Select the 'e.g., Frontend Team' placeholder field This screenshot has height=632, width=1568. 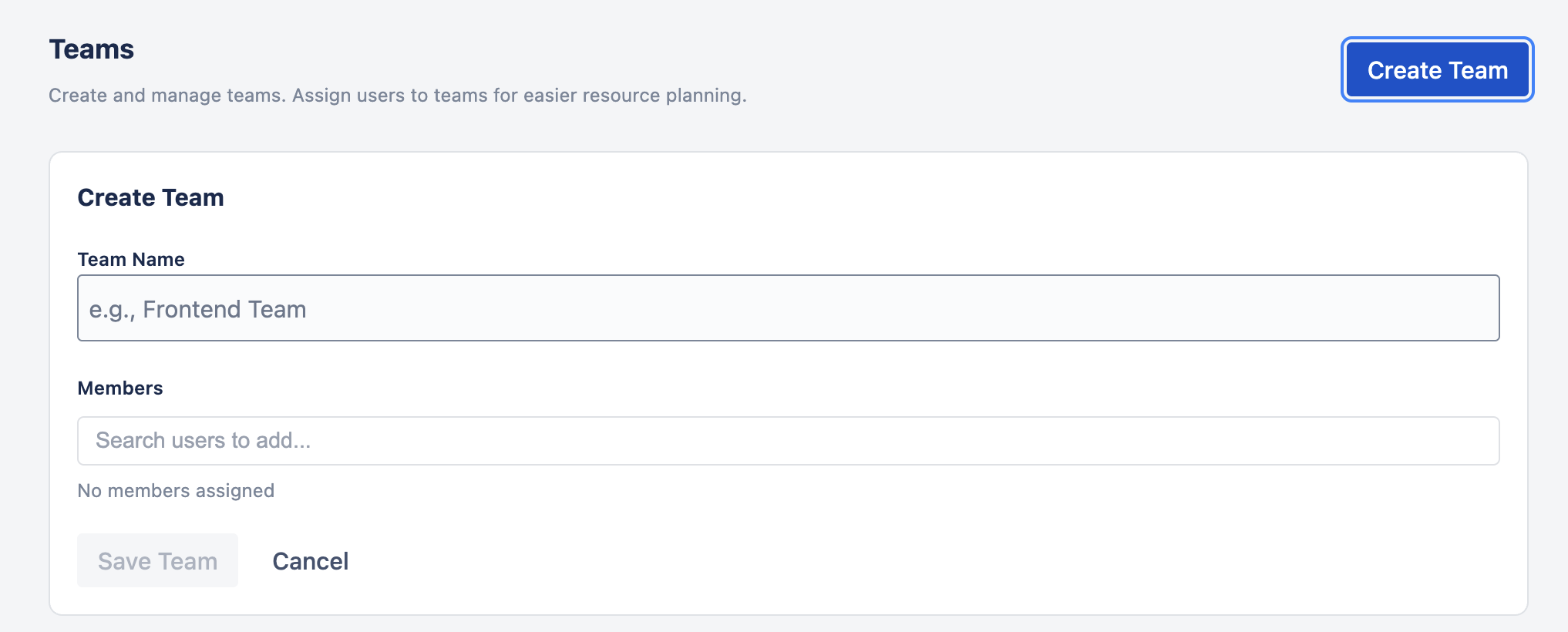pyautogui.click(x=788, y=307)
